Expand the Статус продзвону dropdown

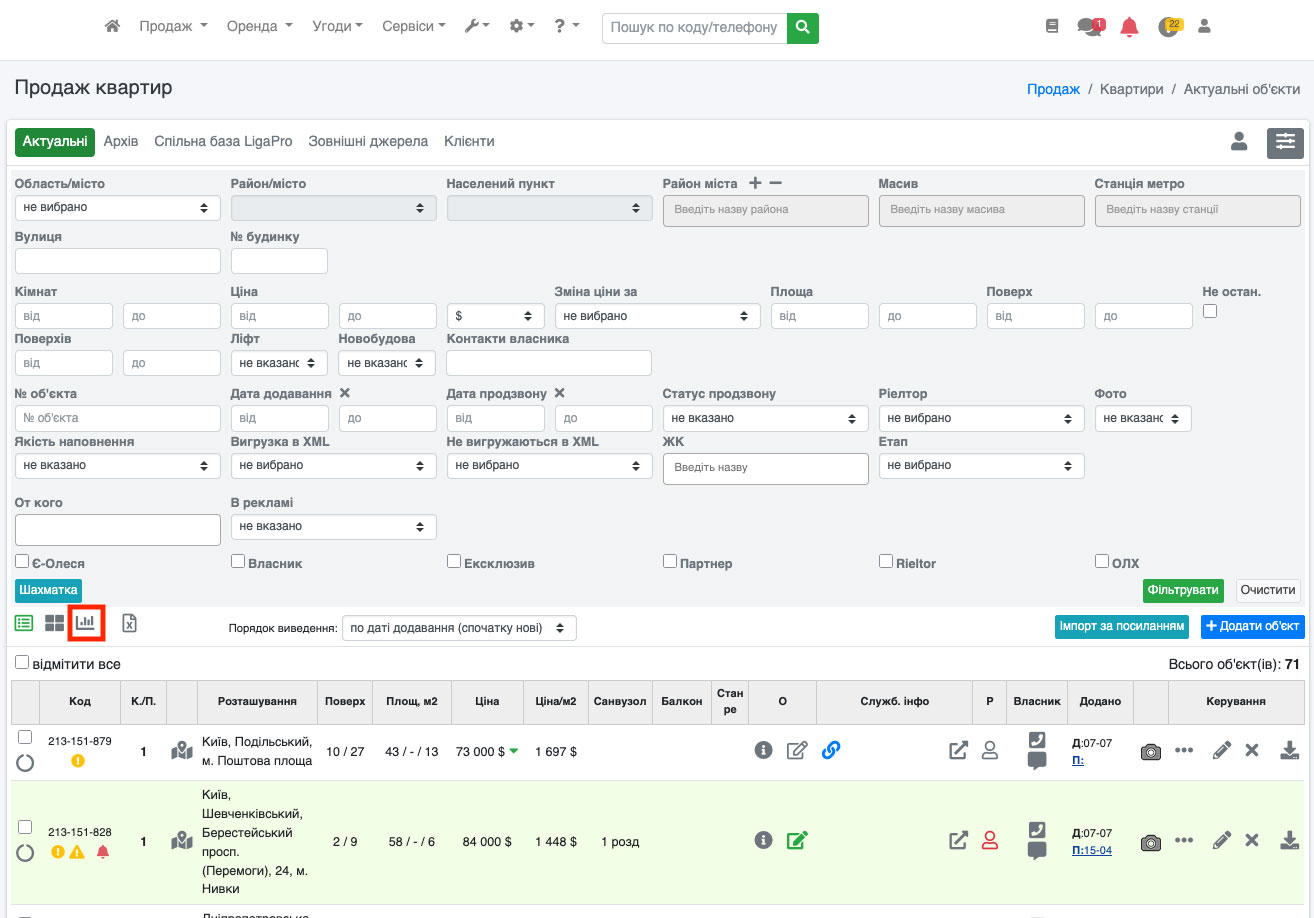(x=765, y=418)
